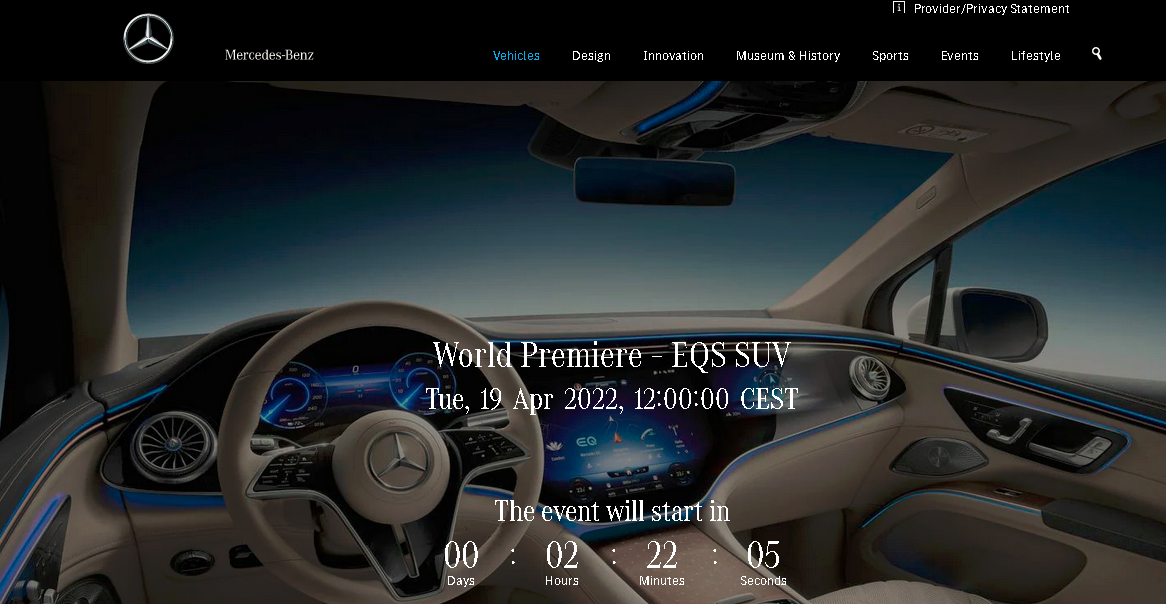Click the Hours countdown value
Viewport: 1166px width, 604px height.
562,555
